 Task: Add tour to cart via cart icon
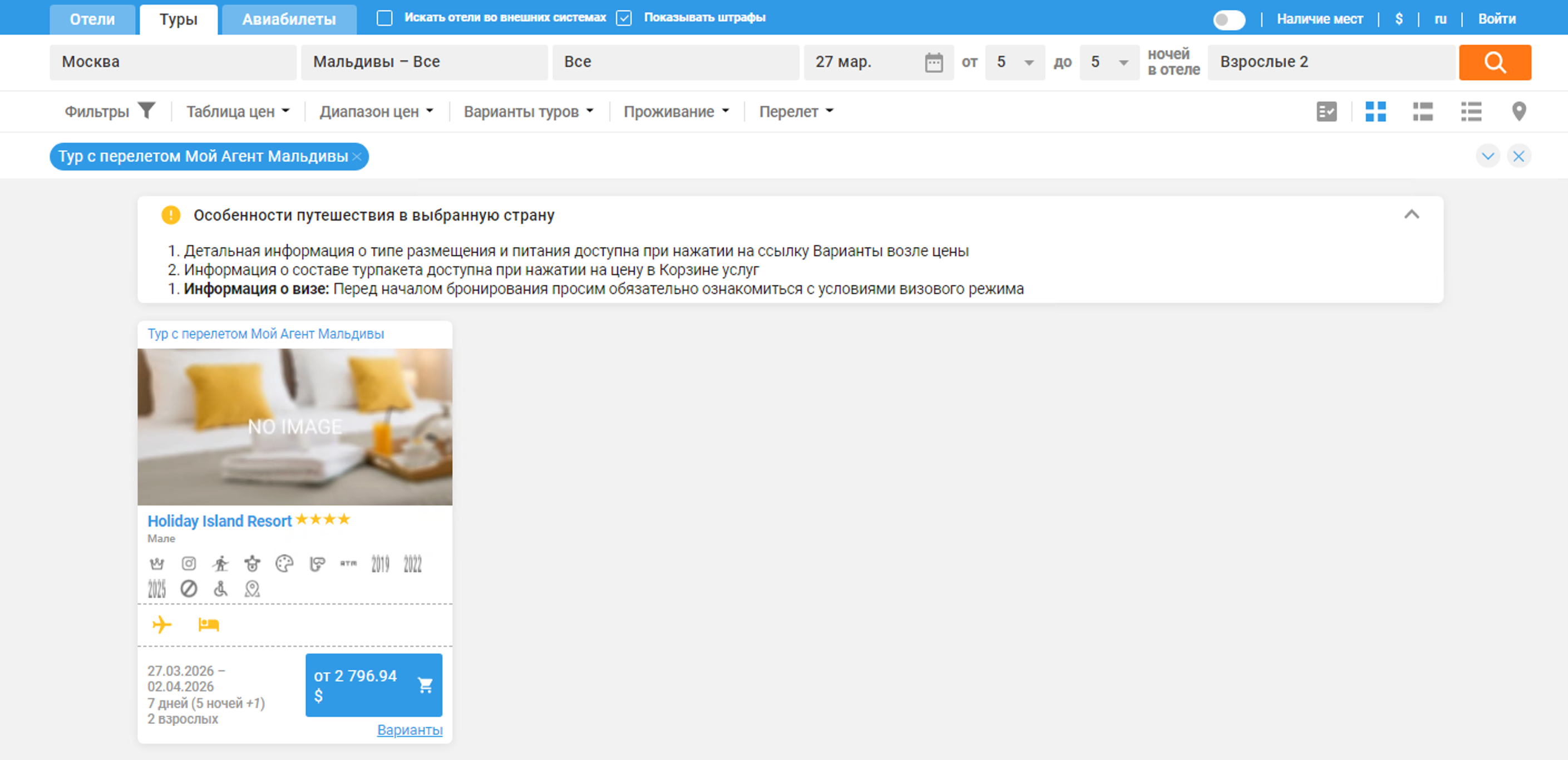point(425,685)
